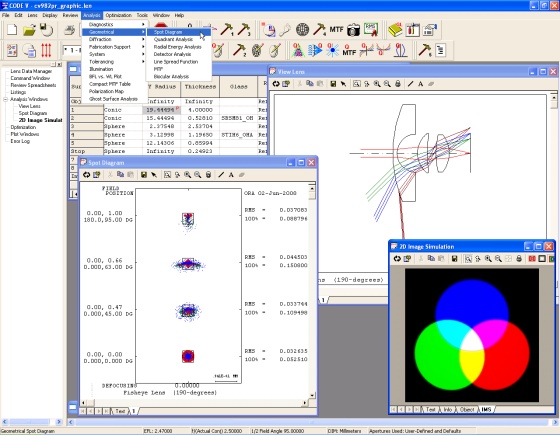Image resolution: width=560 pixels, height=435 pixels.
Task: Click the printer icon in main toolbar
Action: click(69, 30)
